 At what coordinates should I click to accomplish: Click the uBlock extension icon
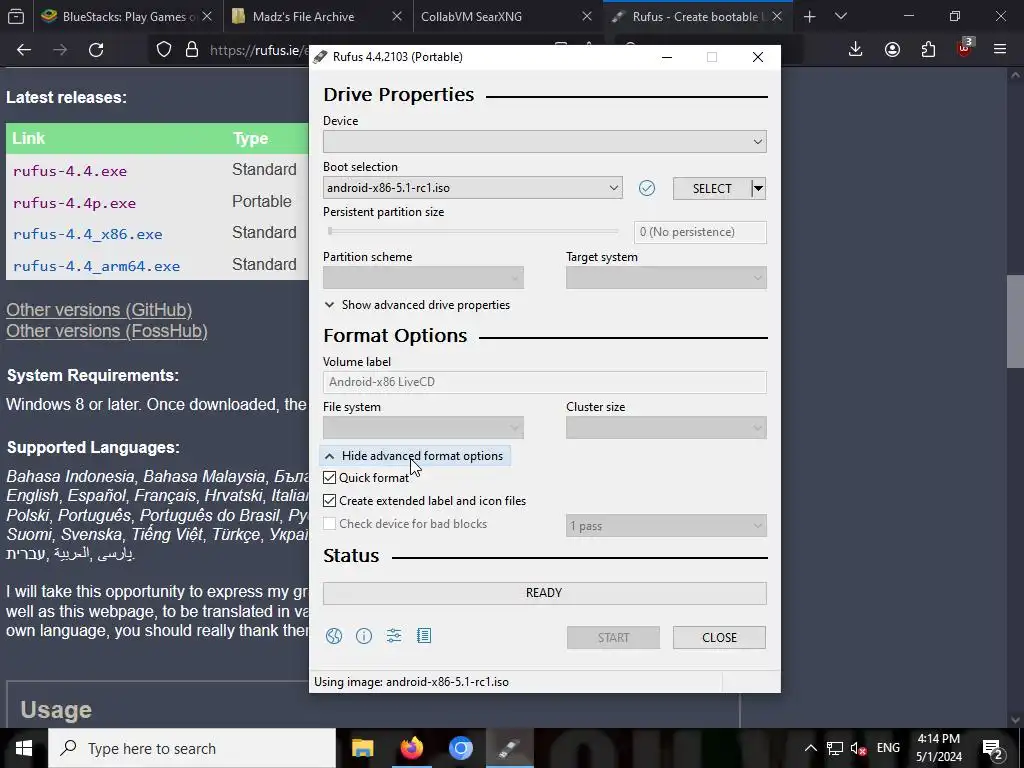(x=964, y=49)
